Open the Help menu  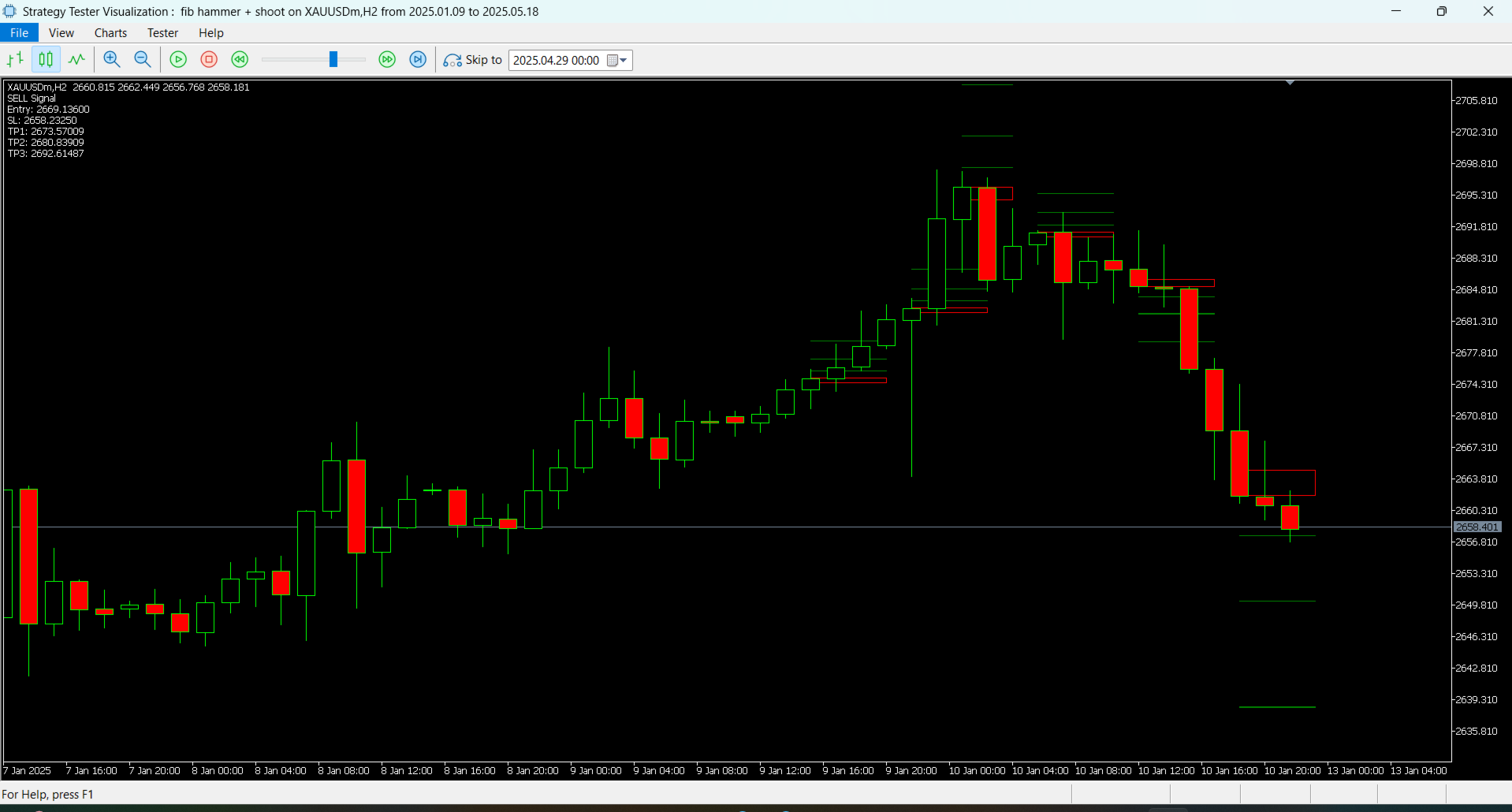pos(210,32)
